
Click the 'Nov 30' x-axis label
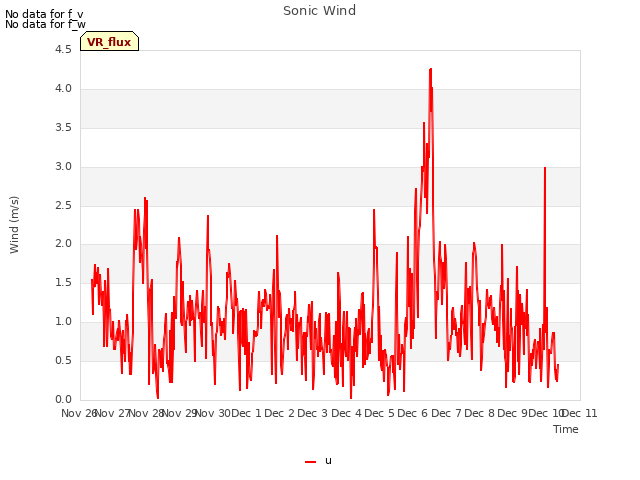tap(213, 413)
